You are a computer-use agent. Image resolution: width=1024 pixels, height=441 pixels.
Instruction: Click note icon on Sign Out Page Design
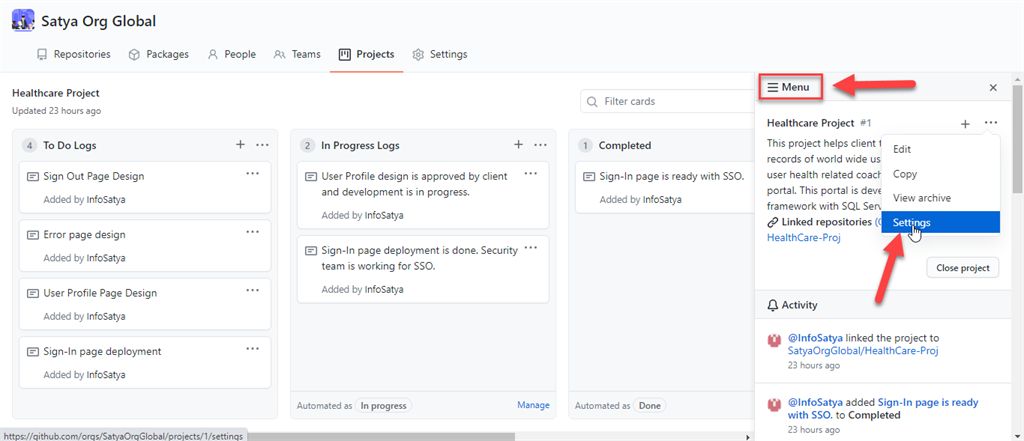pos(33,176)
